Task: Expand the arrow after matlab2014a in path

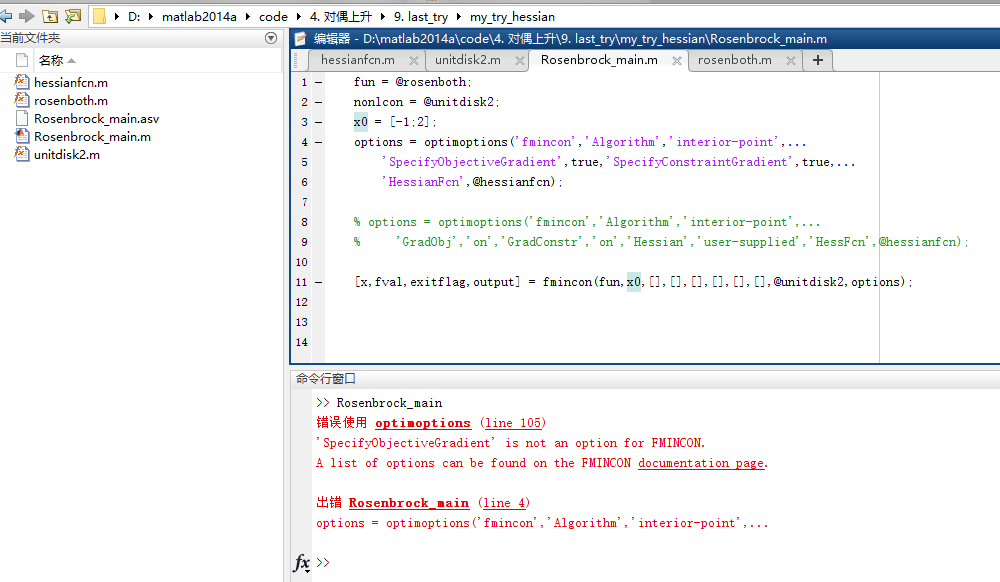Action: pyautogui.click(x=248, y=17)
